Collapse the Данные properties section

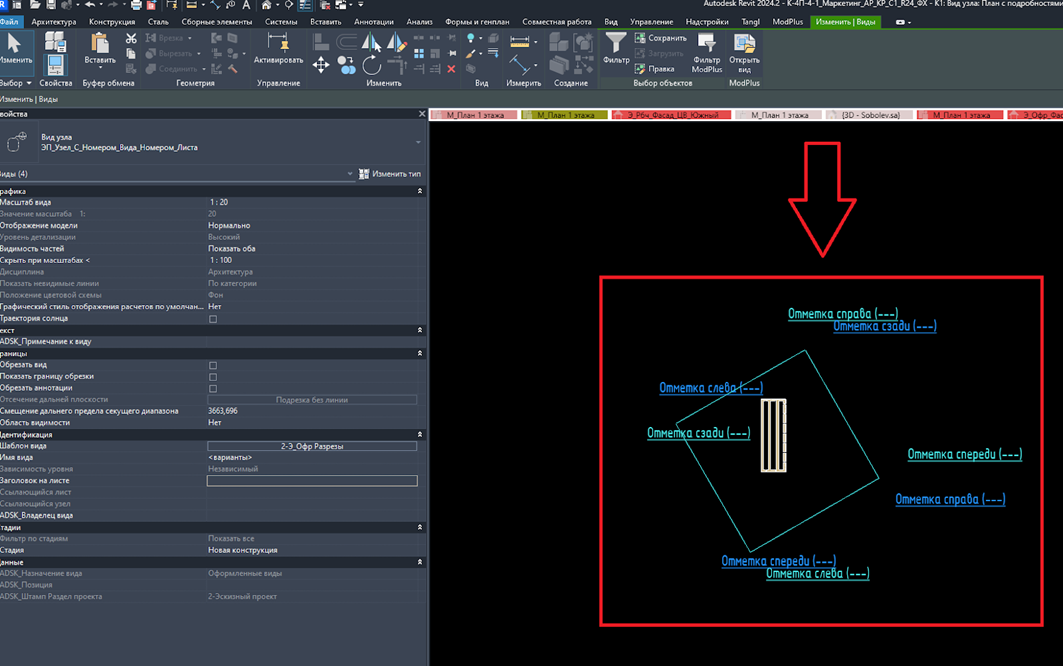pyautogui.click(x=420, y=562)
